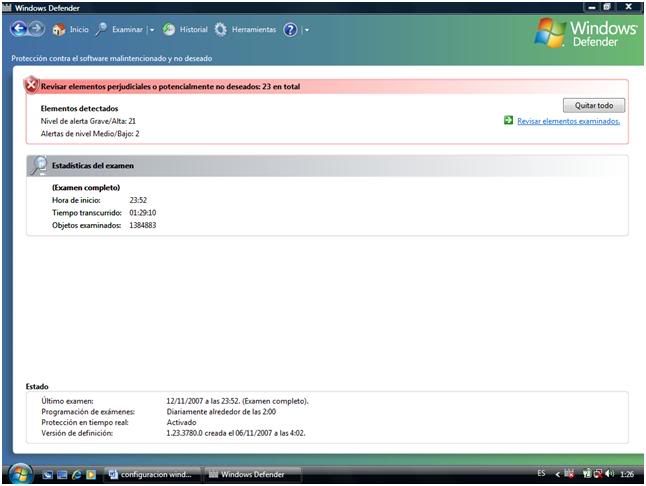Image resolution: width=646 pixels, height=486 pixels.
Task: Expand the help options dropdown arrow
Action: [x=307, y=30]
